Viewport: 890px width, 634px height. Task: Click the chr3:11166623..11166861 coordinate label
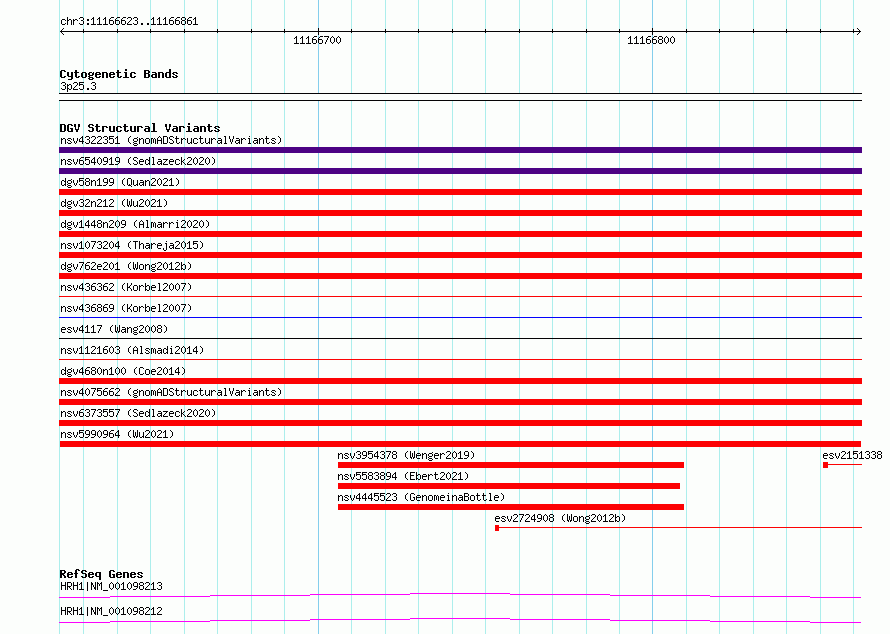[x=129, y=22]
